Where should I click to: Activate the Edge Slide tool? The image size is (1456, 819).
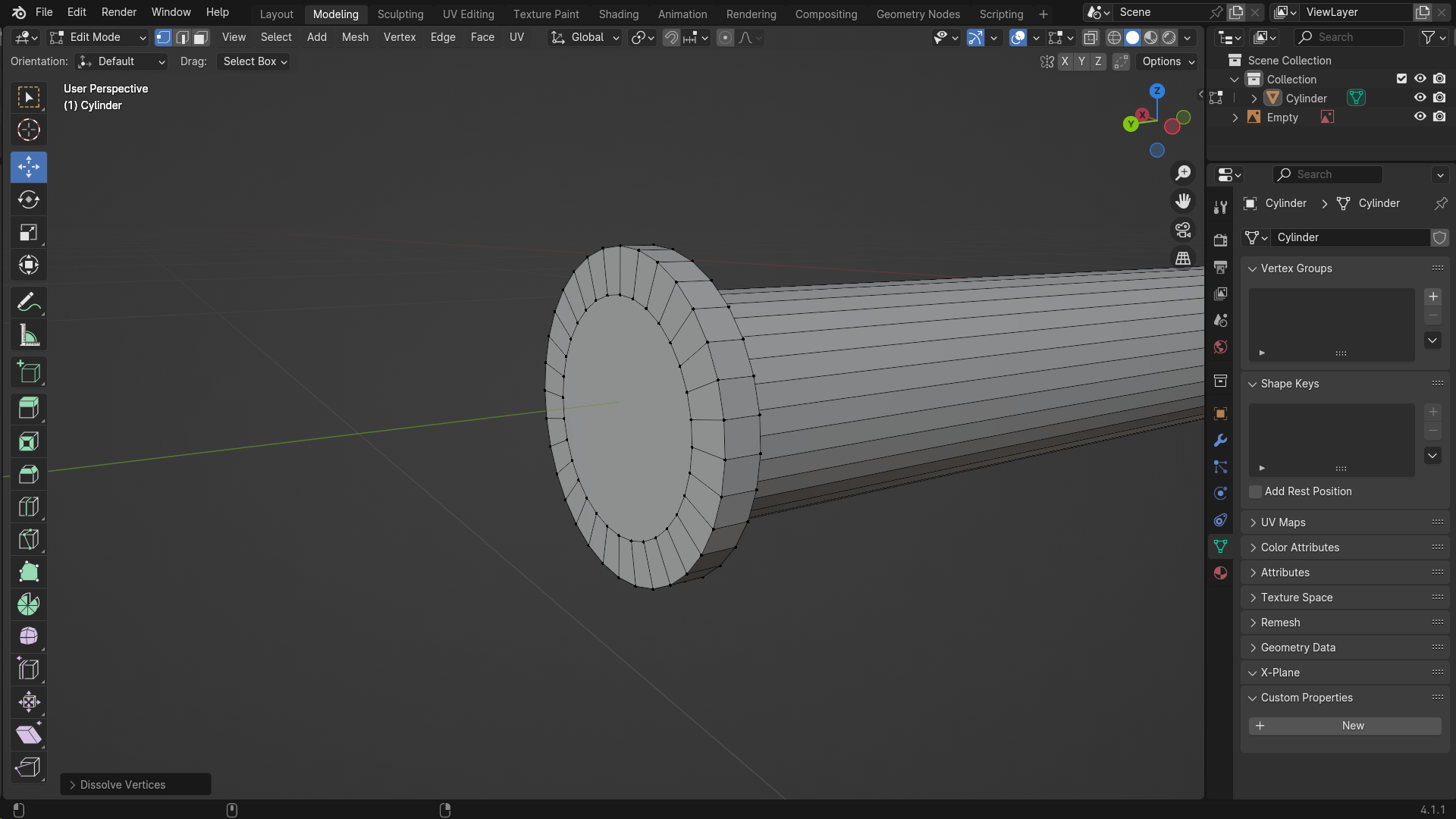point(29,669)
